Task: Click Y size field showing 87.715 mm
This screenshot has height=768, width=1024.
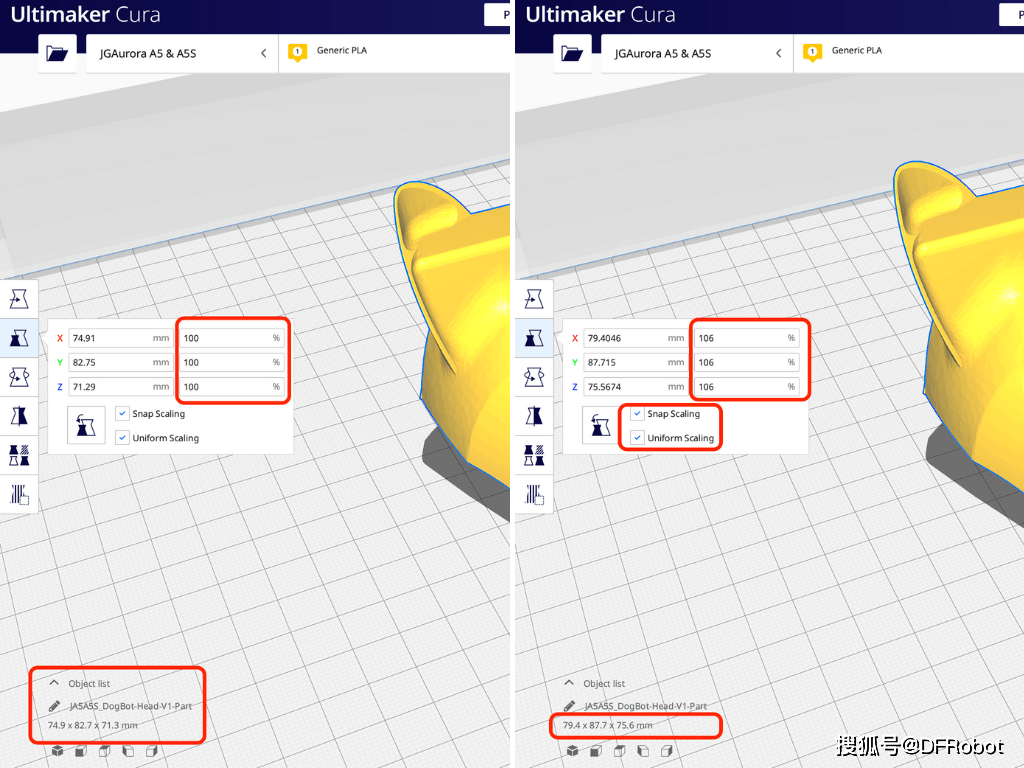Action: [635, 362]
